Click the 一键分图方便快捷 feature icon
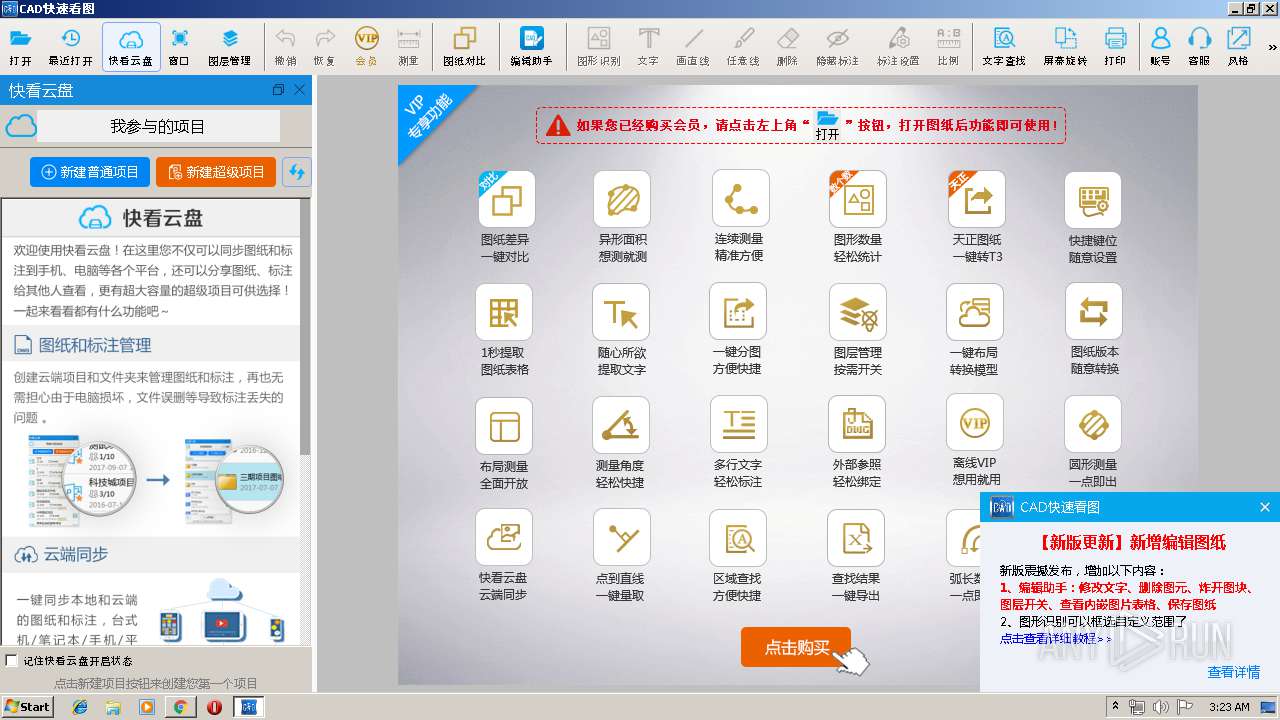1280x720 pixels. point(738,311)
